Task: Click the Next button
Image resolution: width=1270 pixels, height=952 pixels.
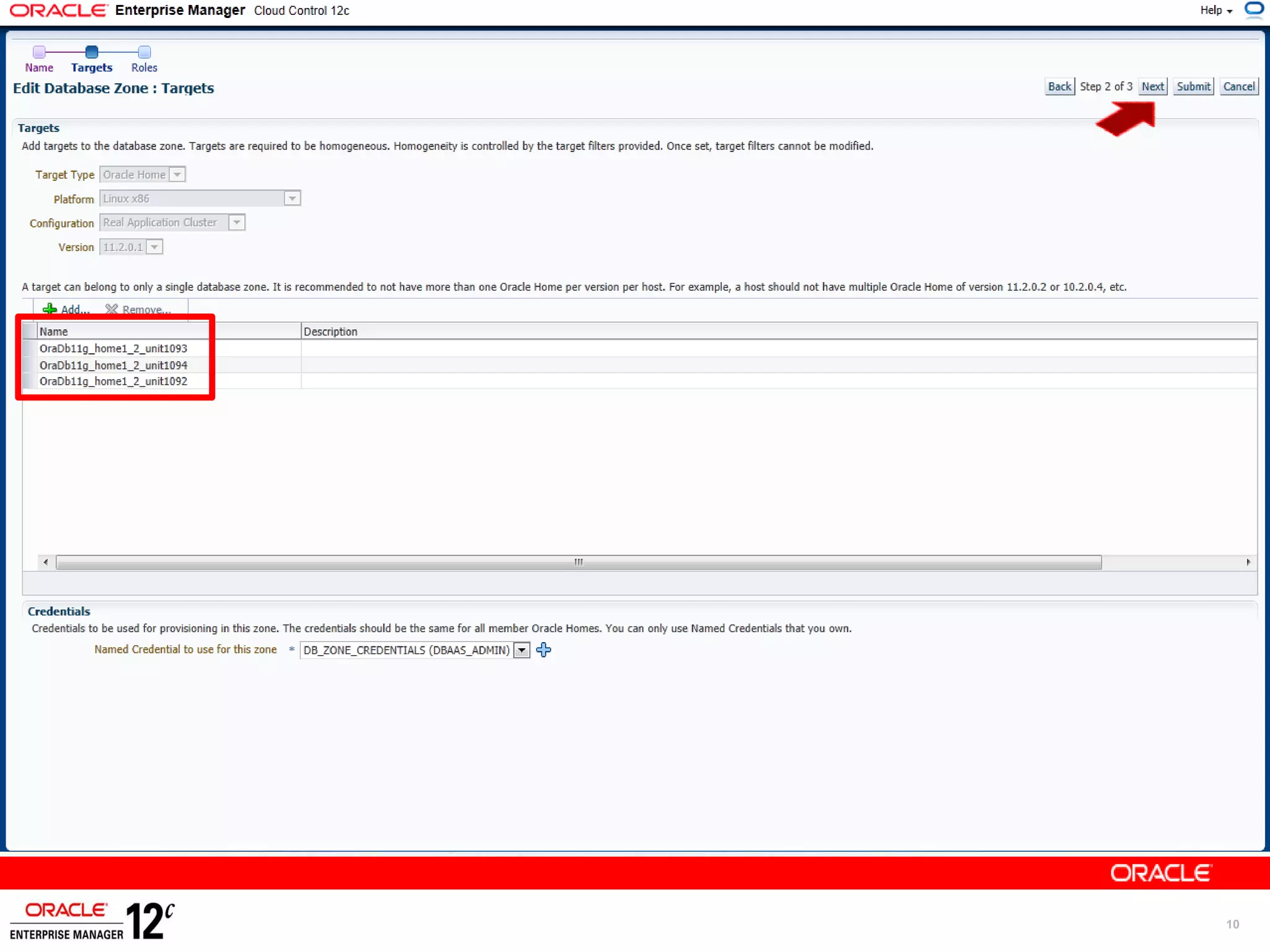Action: click(1152, 87)
